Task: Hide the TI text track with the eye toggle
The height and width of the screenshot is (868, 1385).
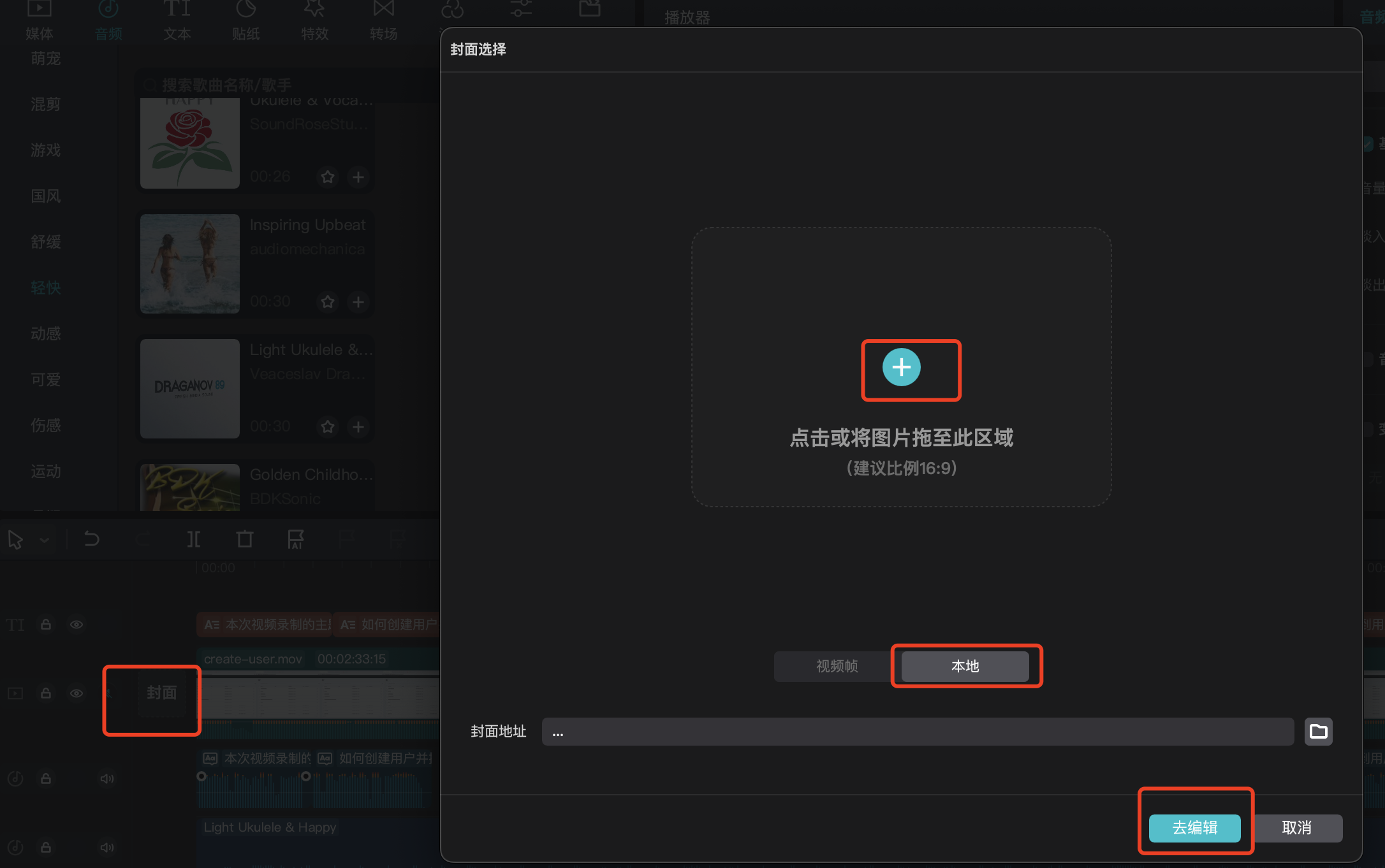Action: [x=77, y=625]
